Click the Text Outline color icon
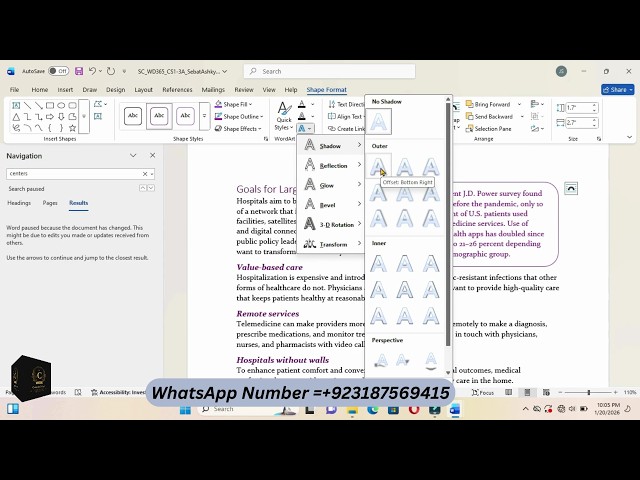 302,117
